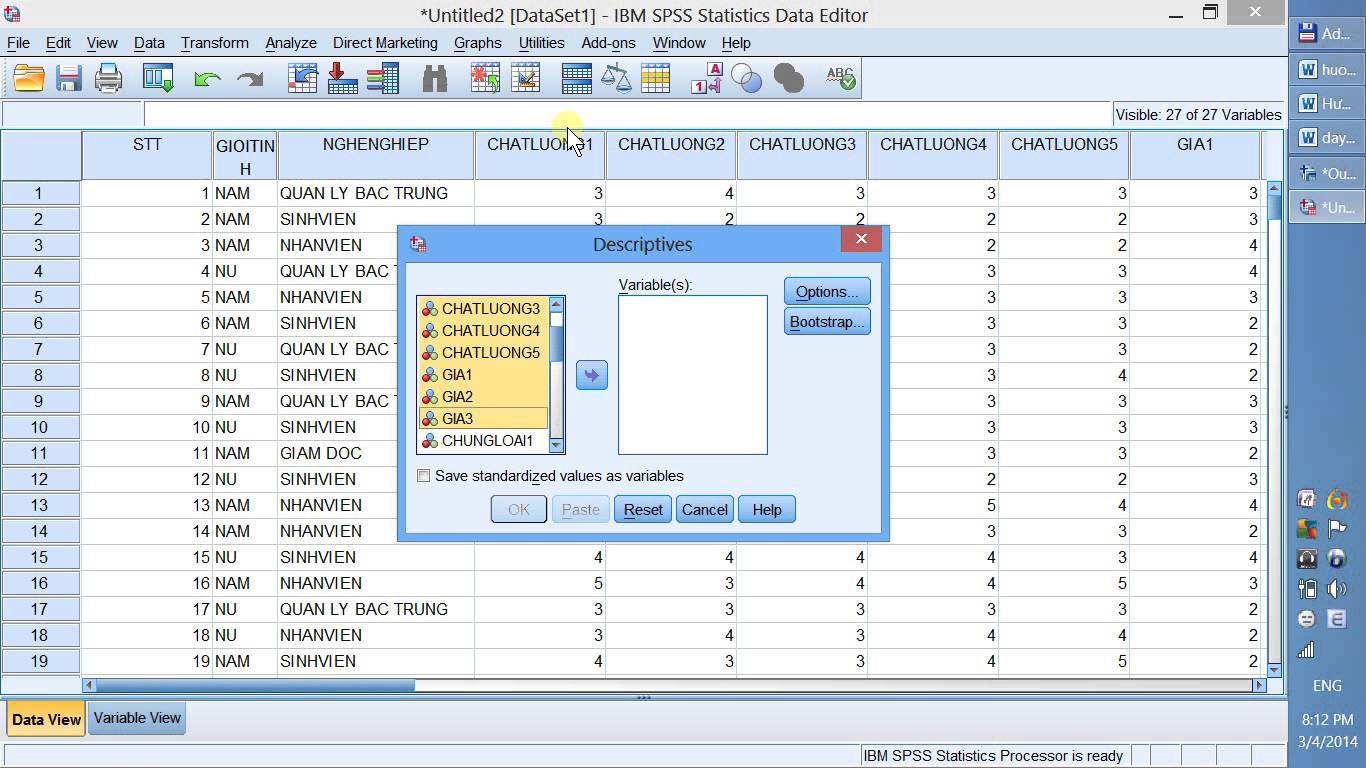The height and width of the screenshot is (768, 1366).
Task: Click the ENG language indicator
Action: [1327, 686]
